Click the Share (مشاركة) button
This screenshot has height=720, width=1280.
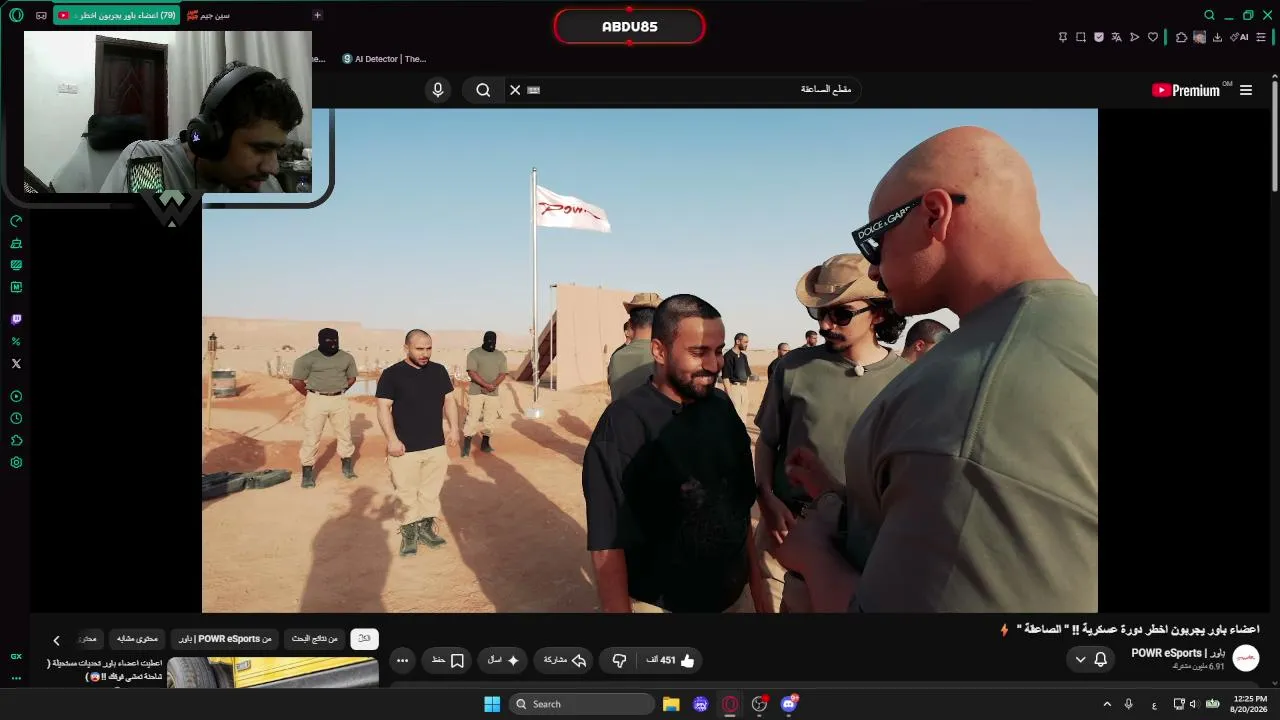click(564, 660)
